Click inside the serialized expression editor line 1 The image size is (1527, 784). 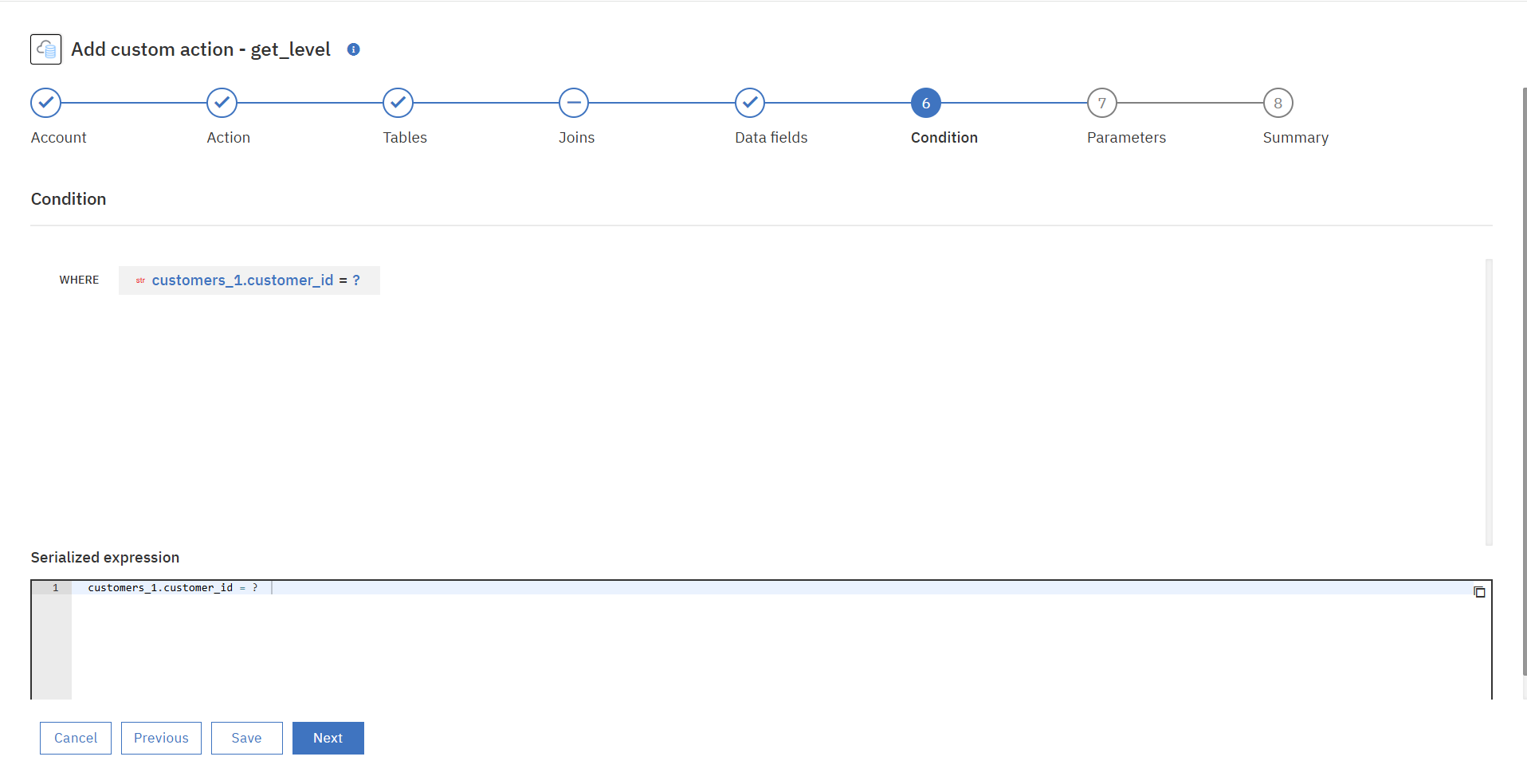[x=781, y=588]
